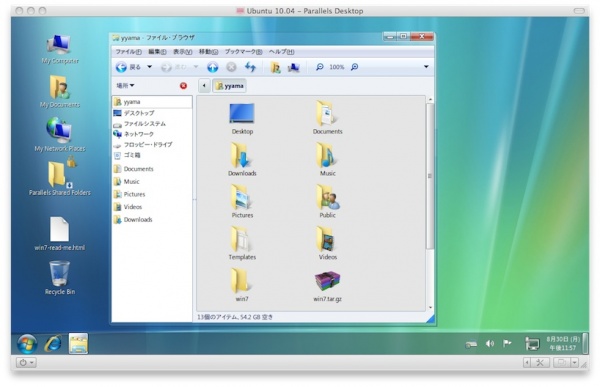Image resolution: width=600 pixels, height=387 pixels.
Task: Close the places sidebar pane
Action: pos(183,86)
